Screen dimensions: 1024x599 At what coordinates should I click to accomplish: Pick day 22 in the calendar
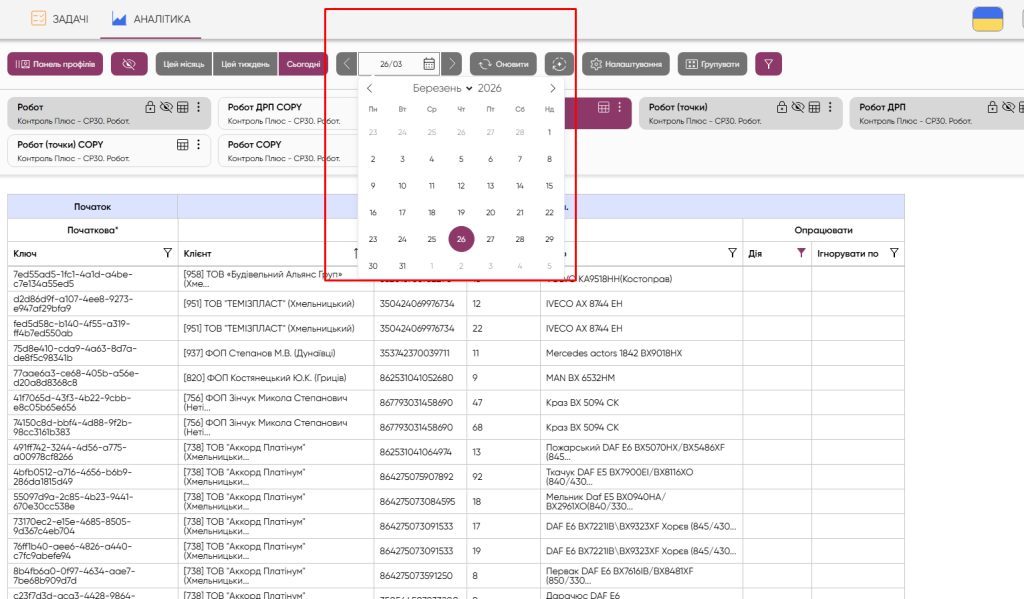(x=549, y=212)
